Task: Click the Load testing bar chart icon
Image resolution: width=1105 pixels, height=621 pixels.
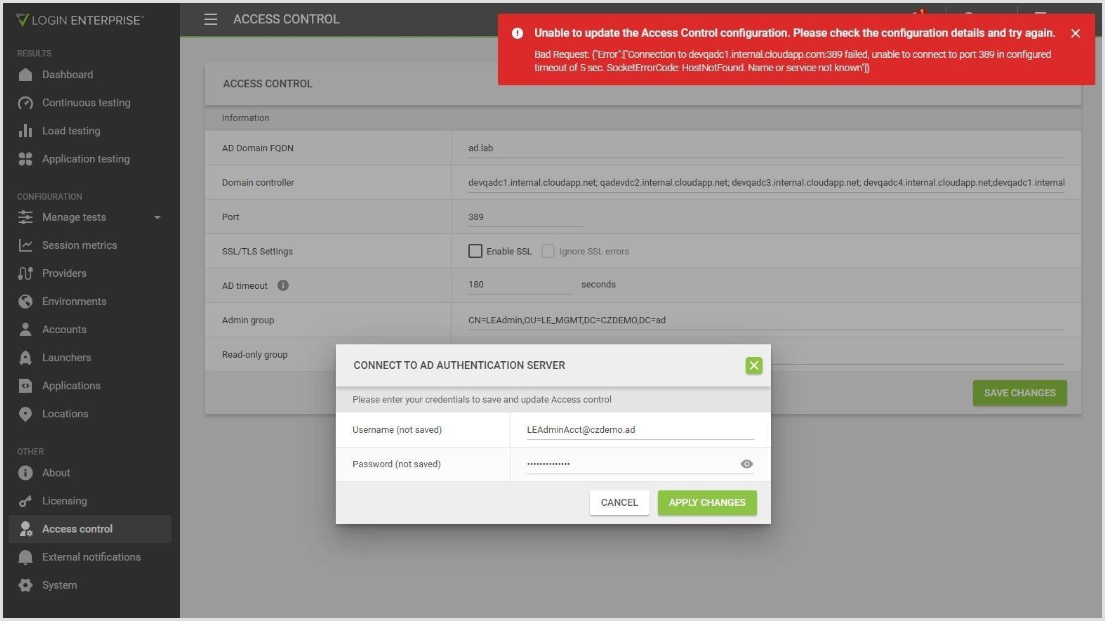Action: tap(26, 131)
